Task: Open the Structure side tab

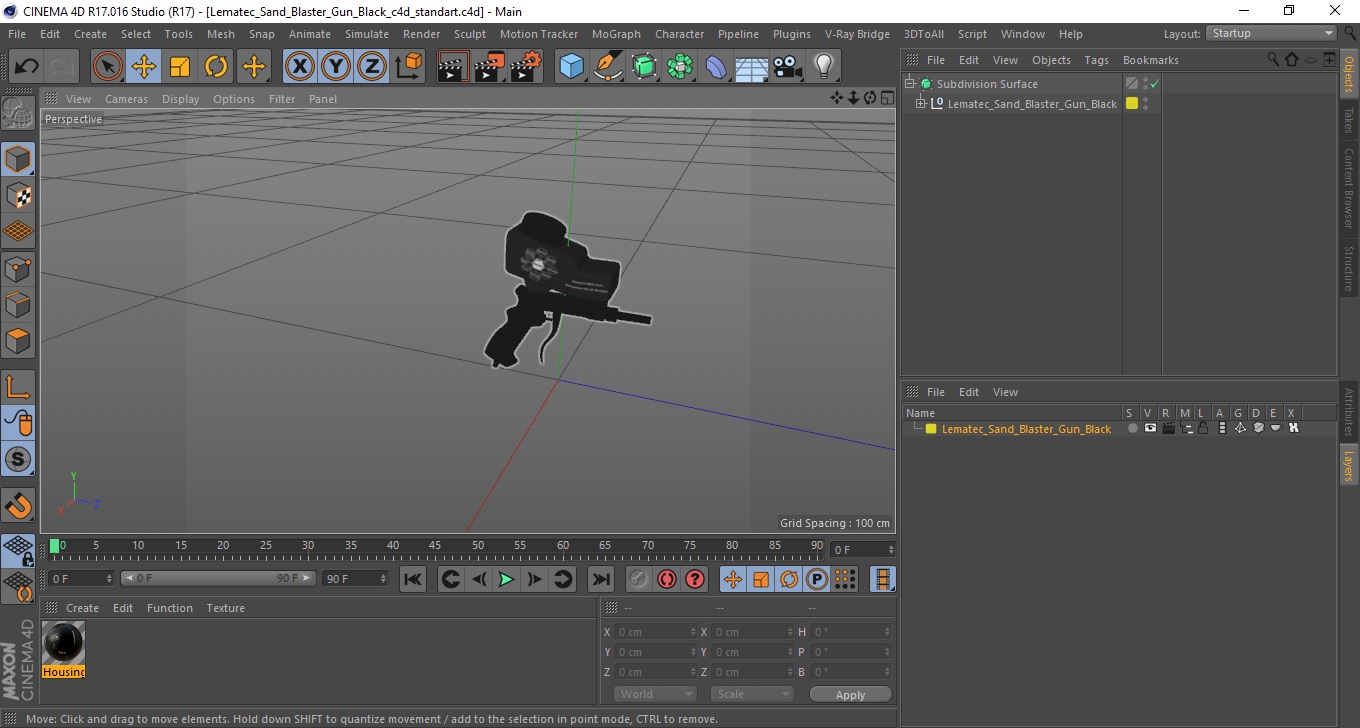Action: [x=1349, y=267]
